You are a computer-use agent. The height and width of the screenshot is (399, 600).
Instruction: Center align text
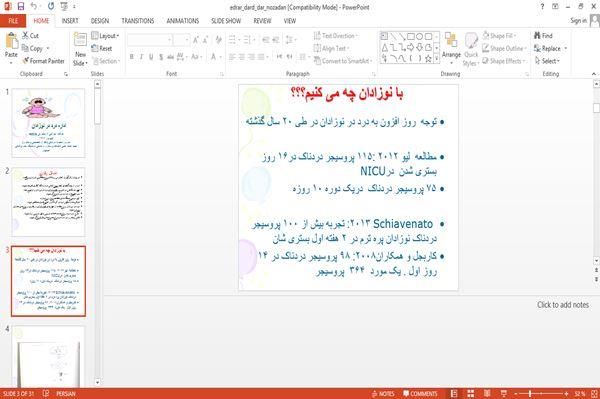click(x=242, y=57)
